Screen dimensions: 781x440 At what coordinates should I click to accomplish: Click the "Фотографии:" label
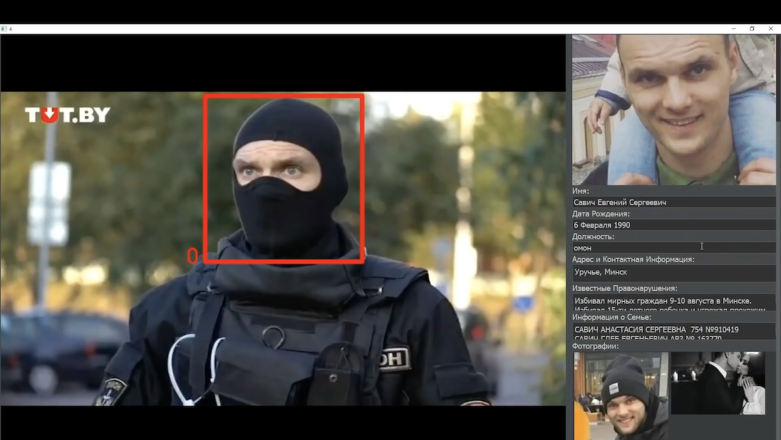595,346
